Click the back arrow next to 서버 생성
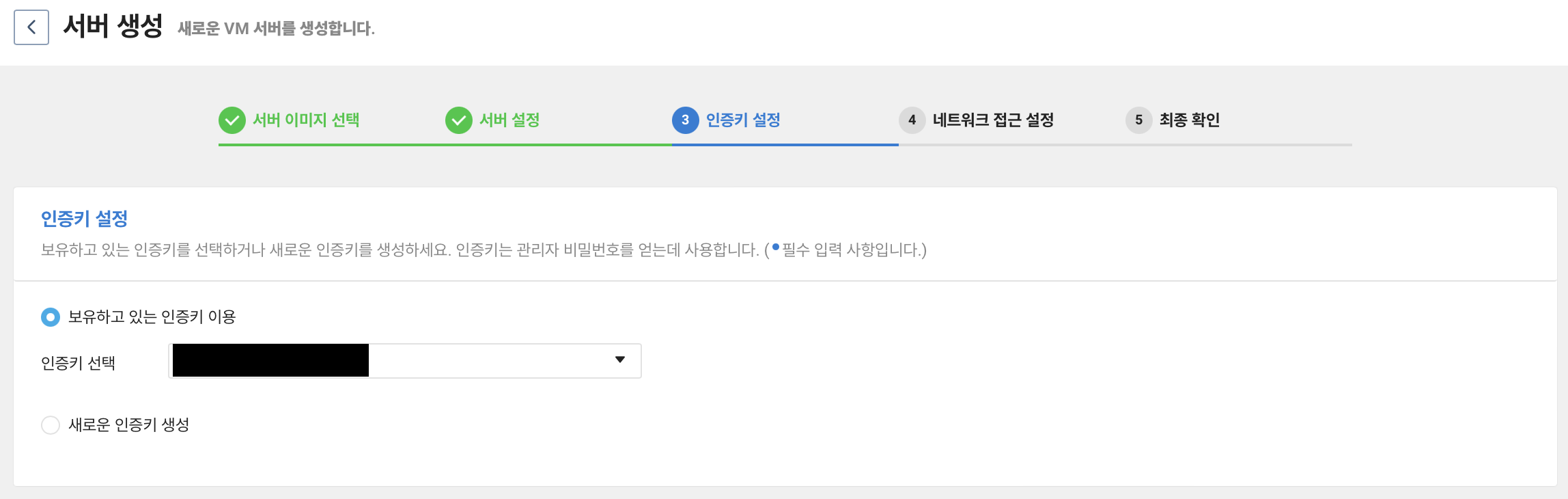 click(32, 27)
